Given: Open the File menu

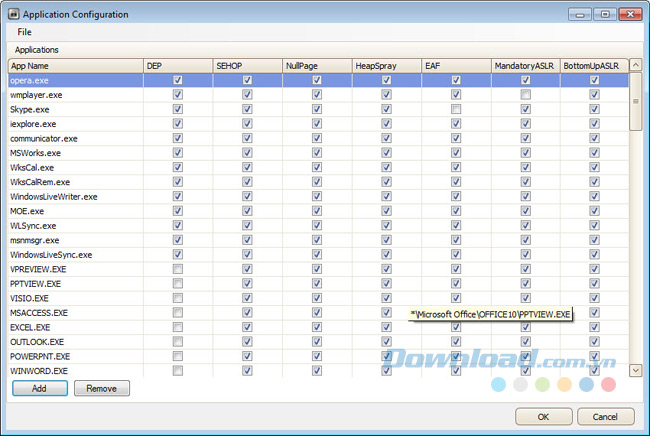Looking at the screenshot, I should [x=24, y=32].
